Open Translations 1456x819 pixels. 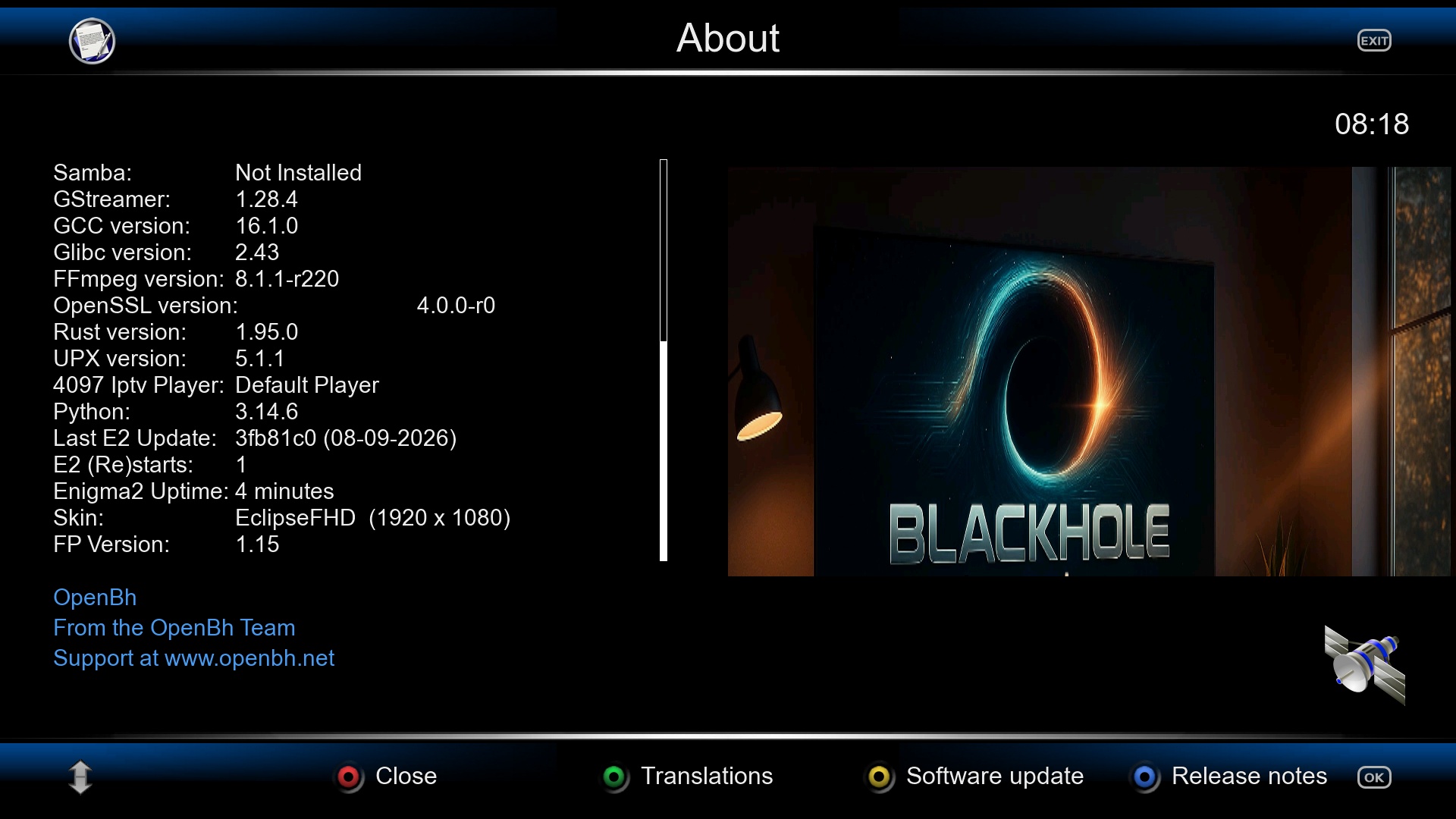(x=707, y=776)
